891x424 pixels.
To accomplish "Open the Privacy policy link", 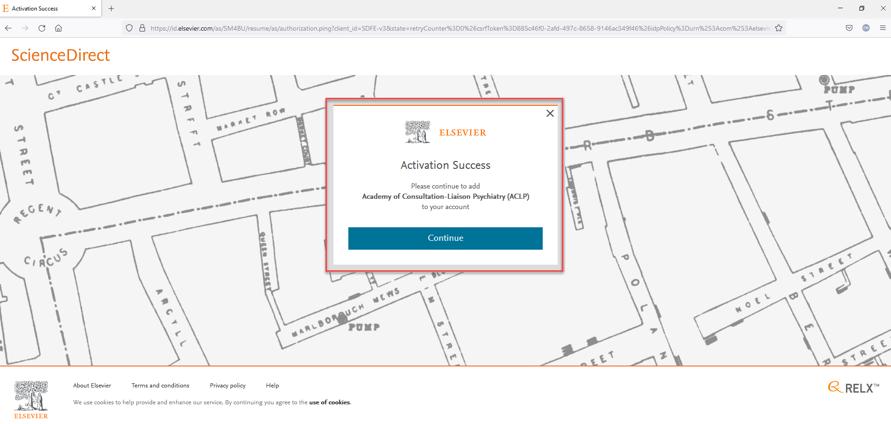I will coord(227,385).
